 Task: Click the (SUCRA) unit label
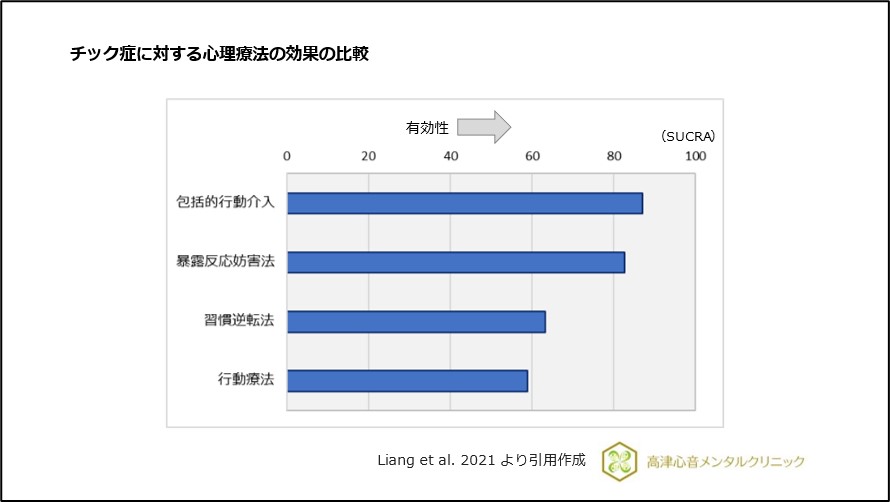[687, 136]
